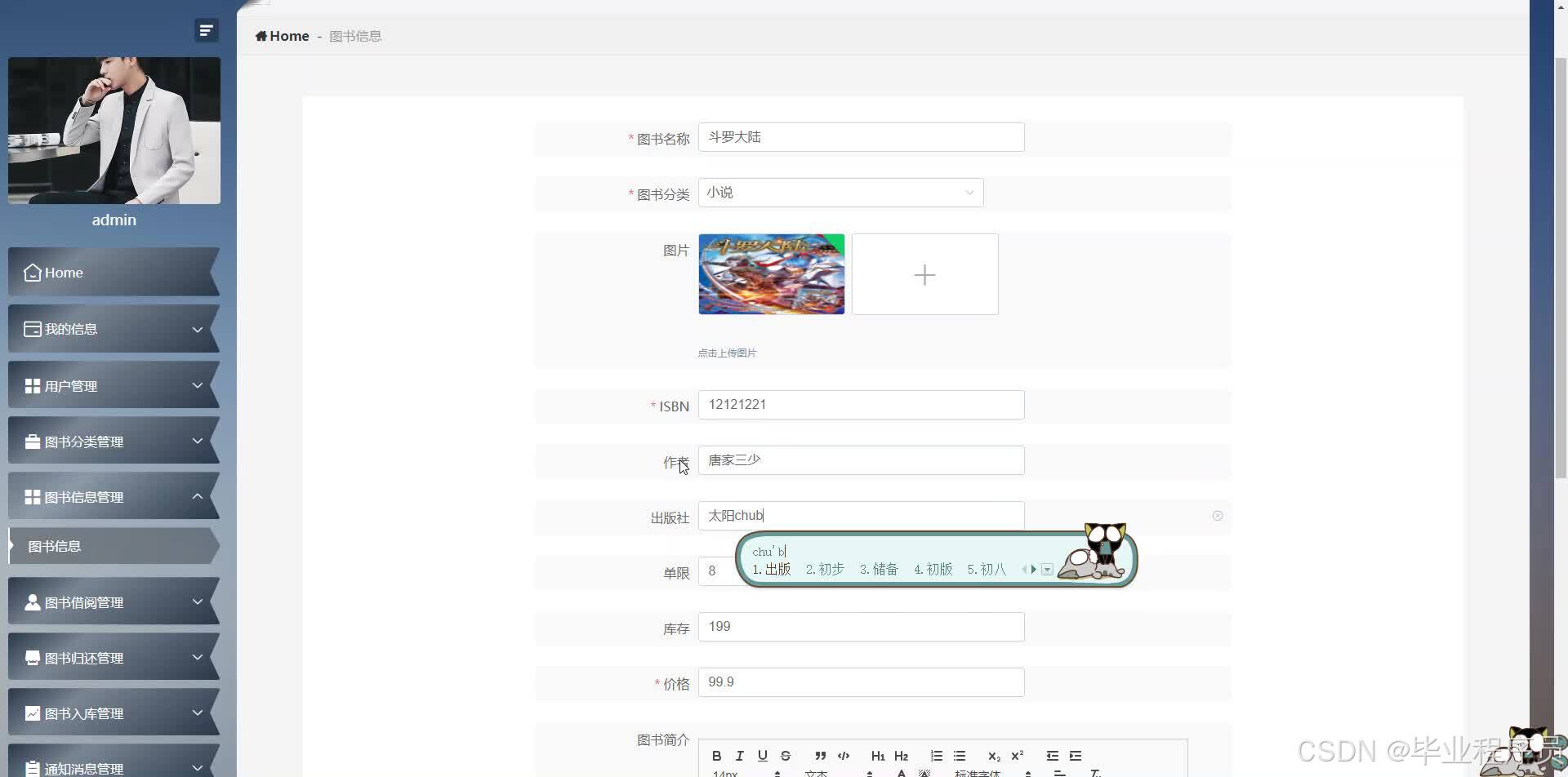The width and height of the screenshot is (1568, 777).
Task: Click the Home breadcrumb link
Action: [282, 36]
